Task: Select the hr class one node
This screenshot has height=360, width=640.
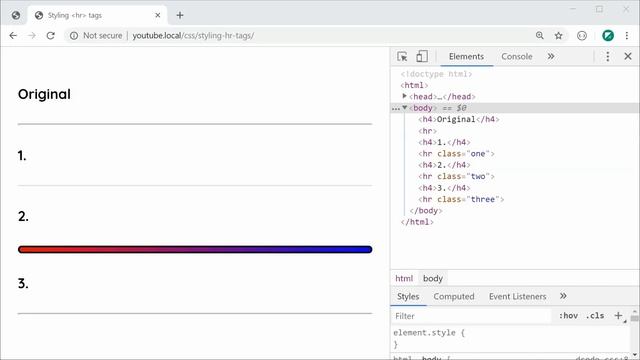Action: point(456,154)
